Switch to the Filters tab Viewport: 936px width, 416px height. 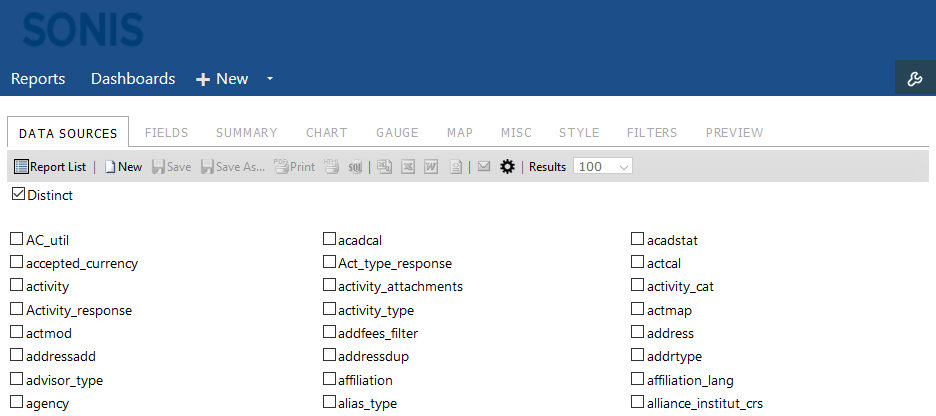(x=652, y=132)
